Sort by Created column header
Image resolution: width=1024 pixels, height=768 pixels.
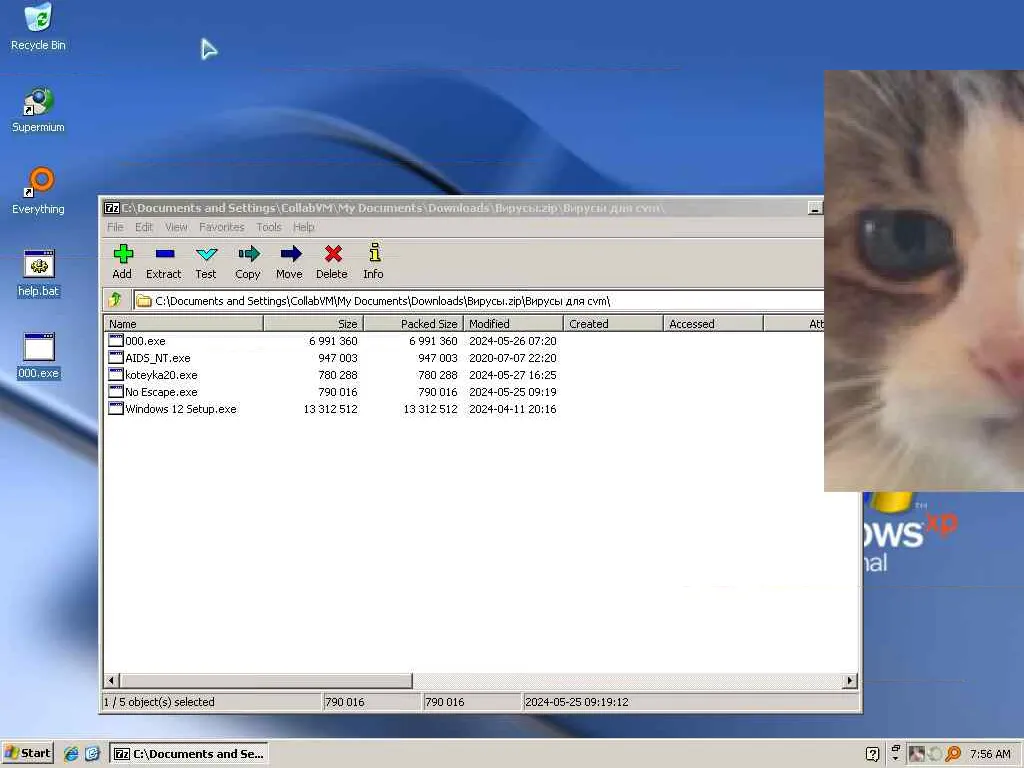click(613, 323)
